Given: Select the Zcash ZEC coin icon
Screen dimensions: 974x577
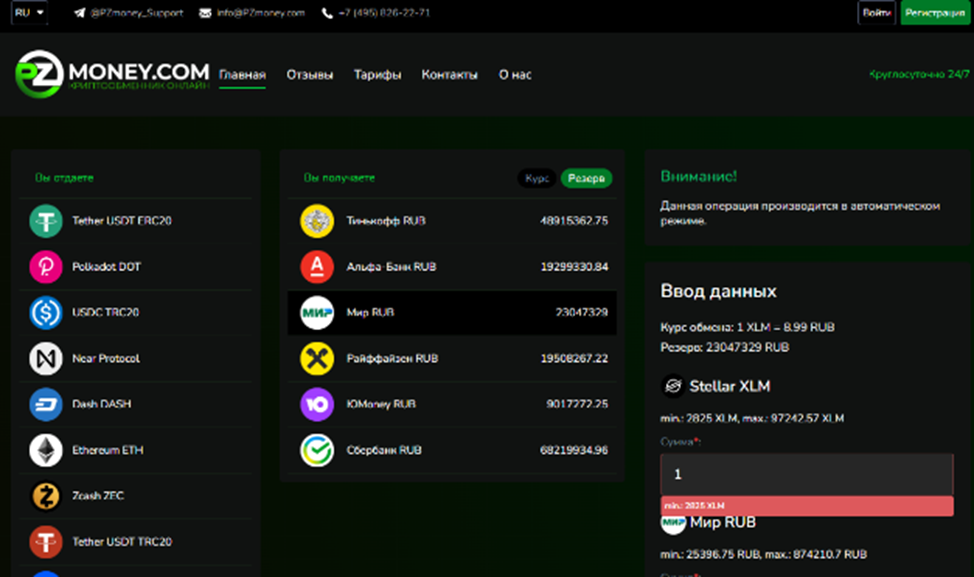Looking at the screenshot, I should pos(46,496).
